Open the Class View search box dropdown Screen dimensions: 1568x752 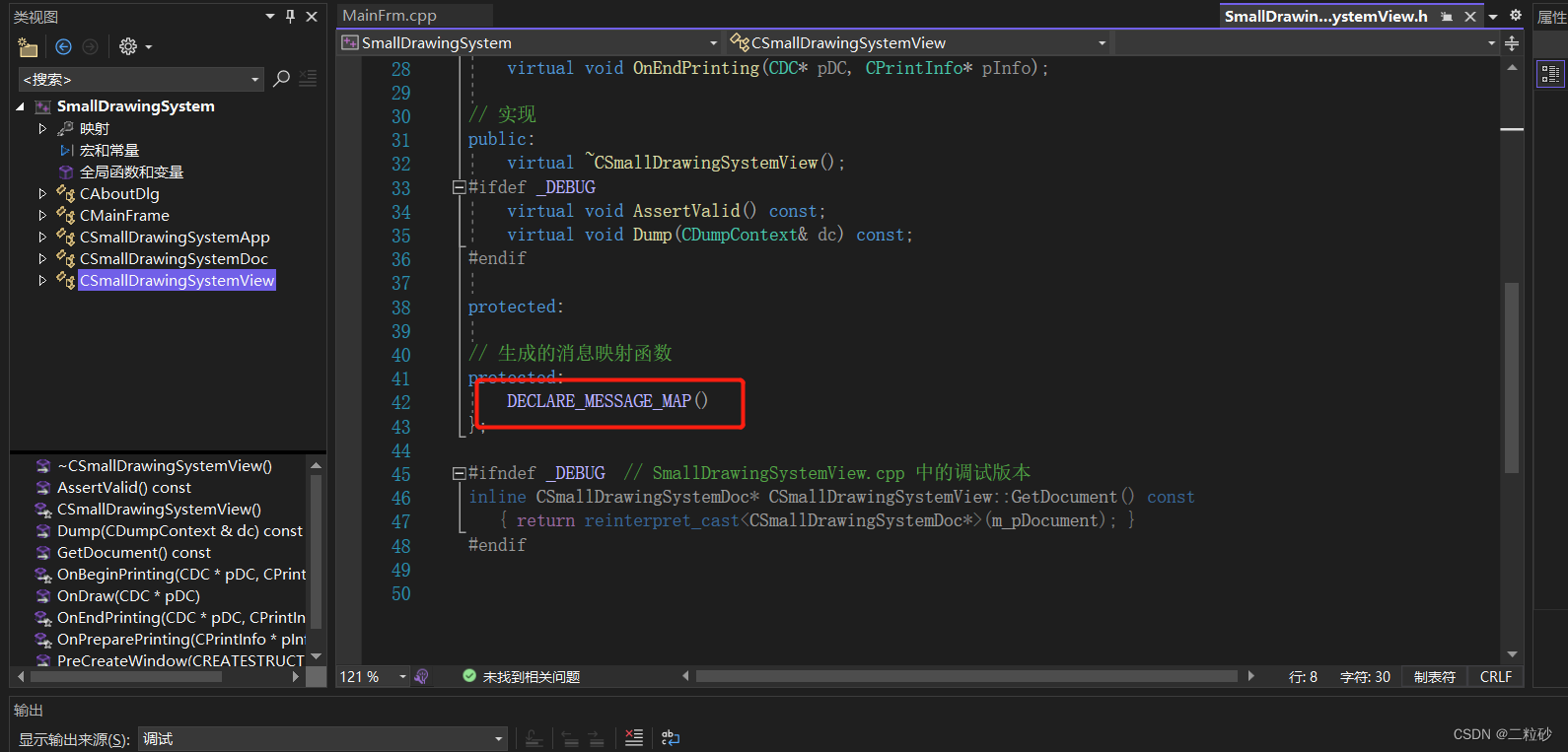[x=255, y=79]
